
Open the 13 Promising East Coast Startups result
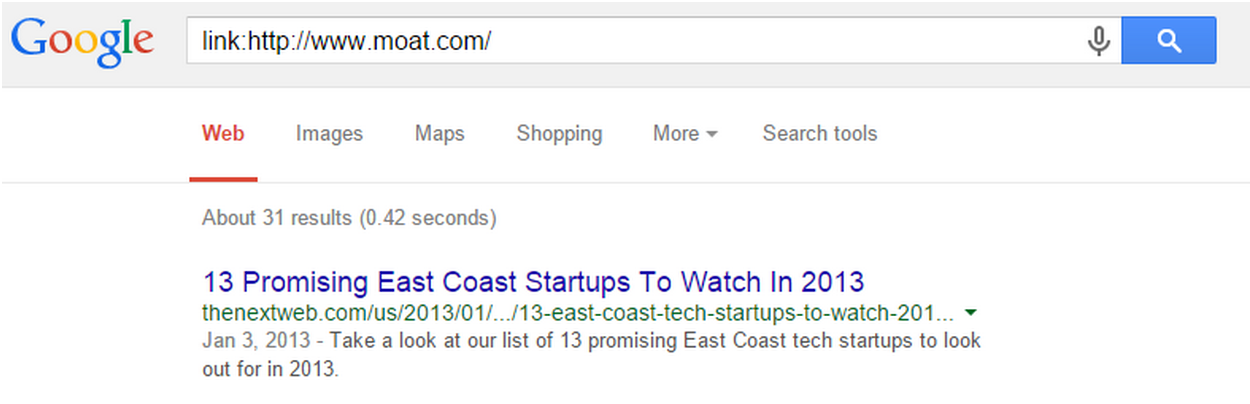point(533,281)
